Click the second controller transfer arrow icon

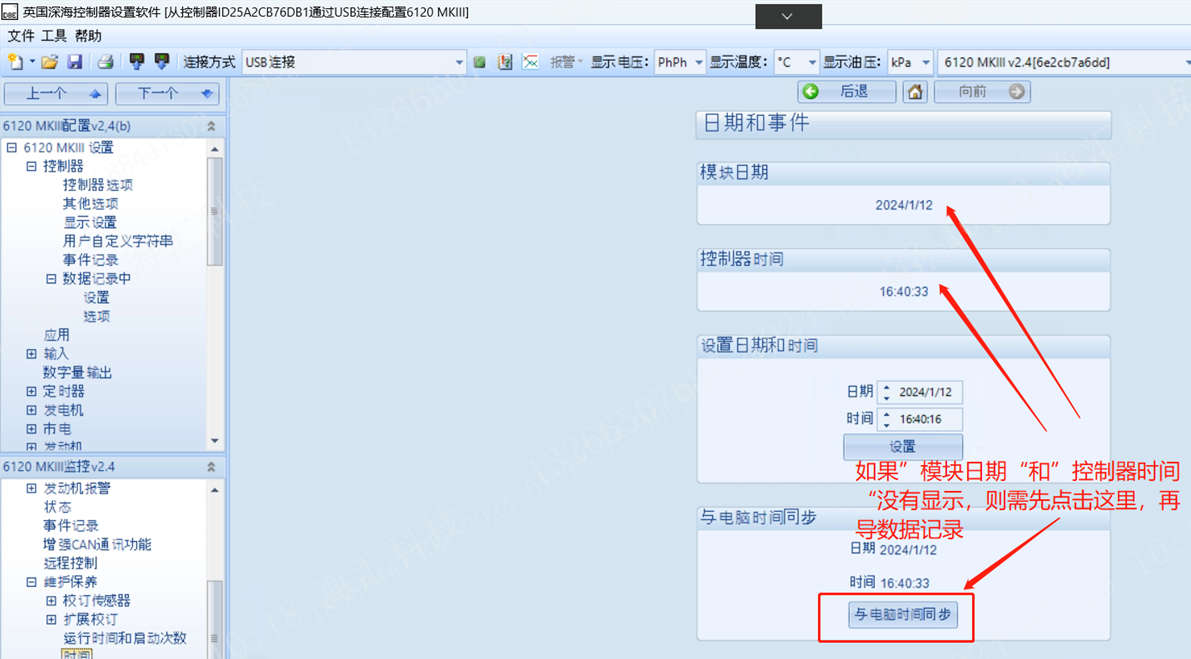162,62
